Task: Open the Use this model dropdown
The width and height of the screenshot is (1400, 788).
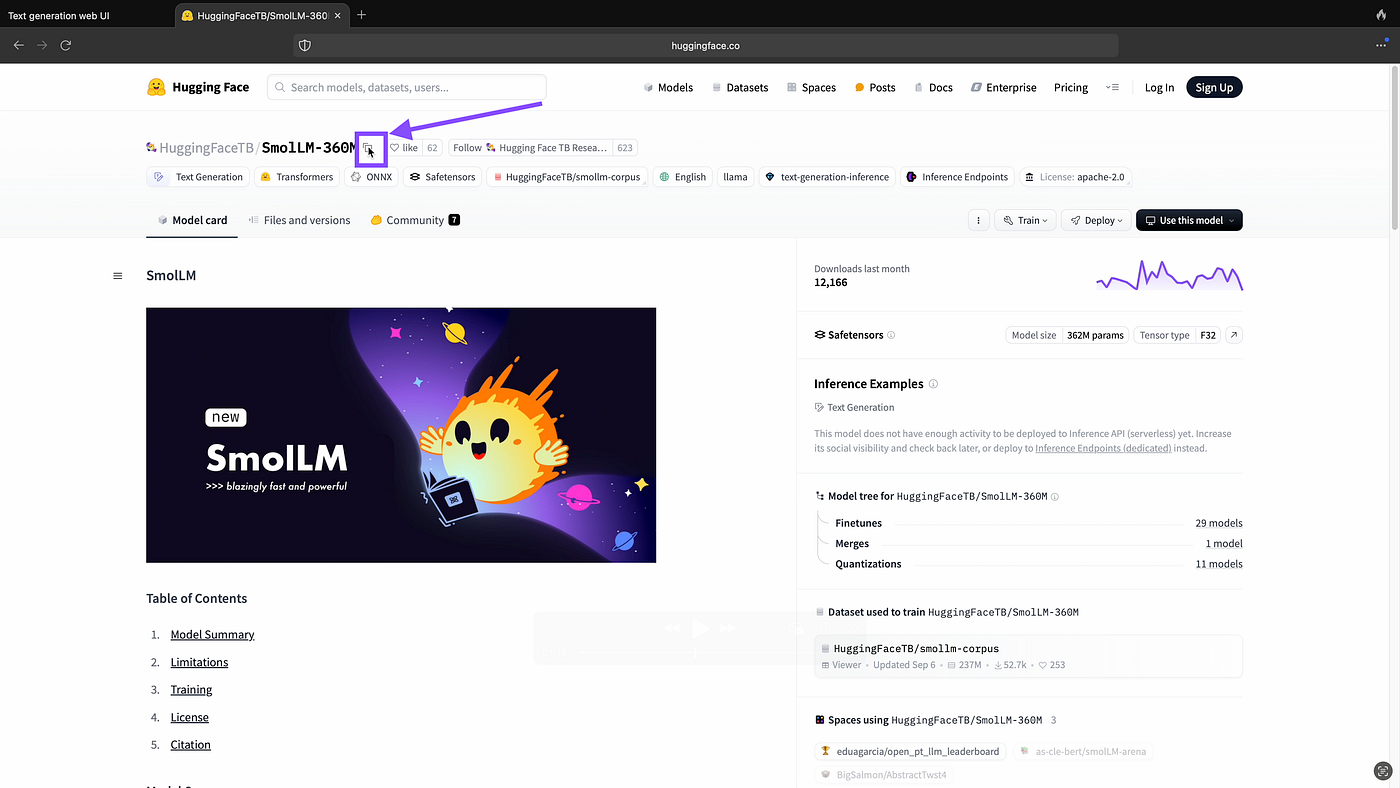Action: (x=1189, y=220)
